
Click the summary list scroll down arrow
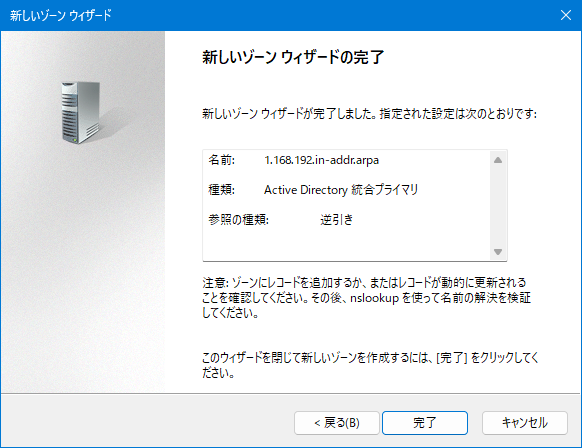(498, 252)
